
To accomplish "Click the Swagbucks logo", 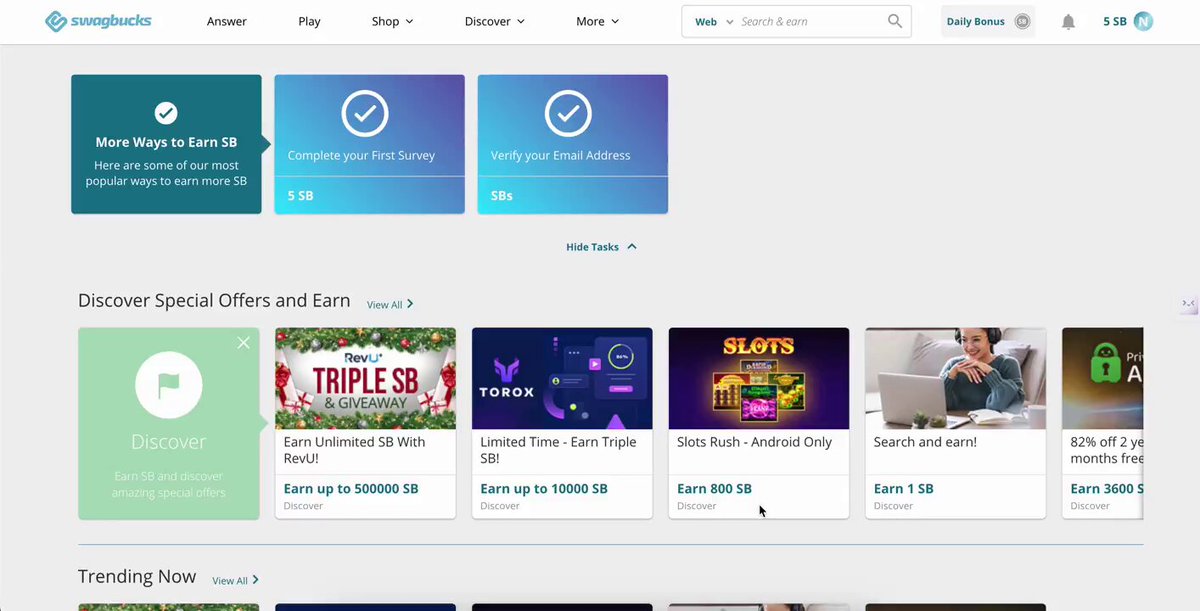I will click(x=98, y=21).
